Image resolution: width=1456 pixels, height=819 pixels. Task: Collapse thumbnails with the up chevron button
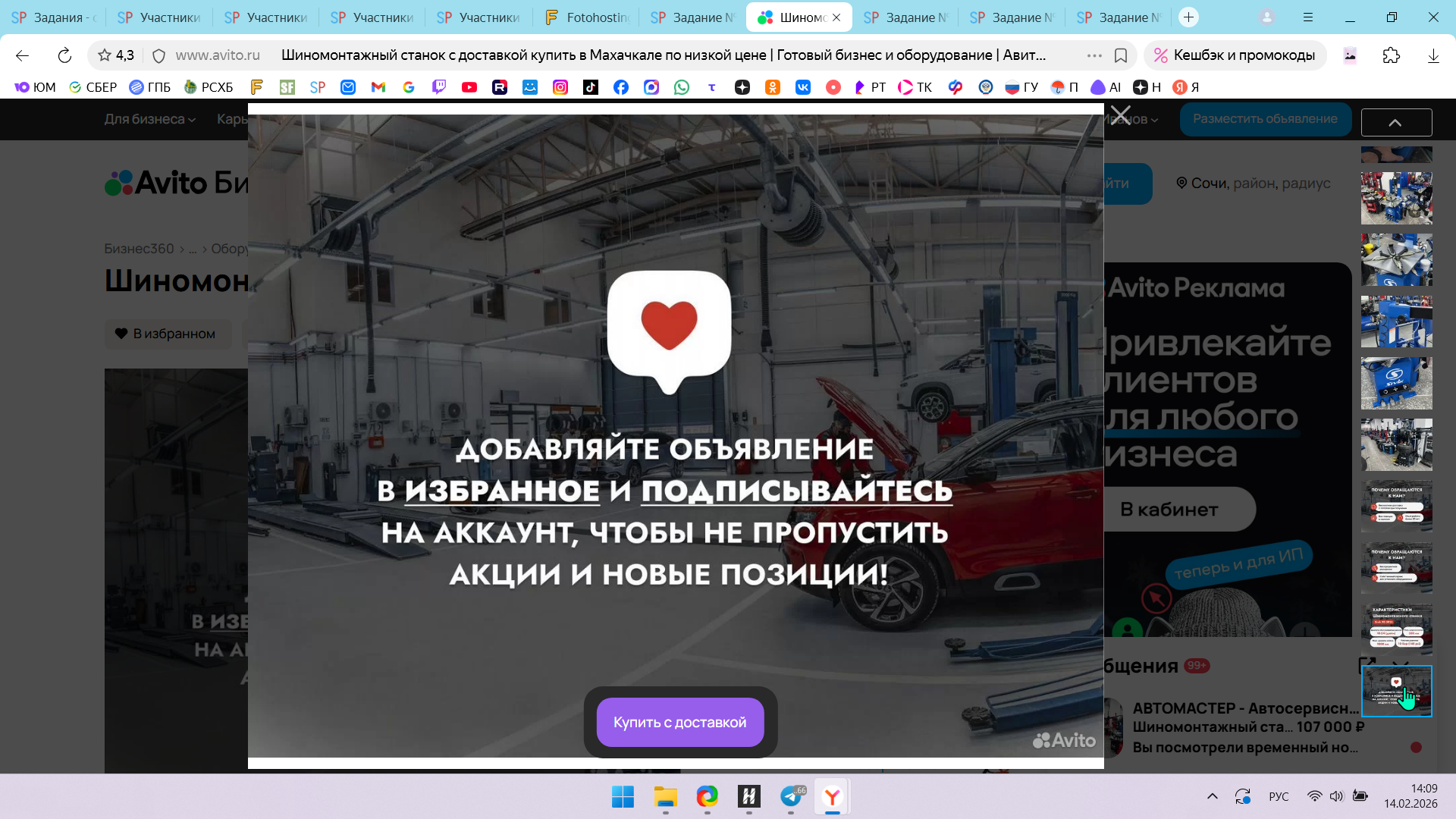[1396, 122]
